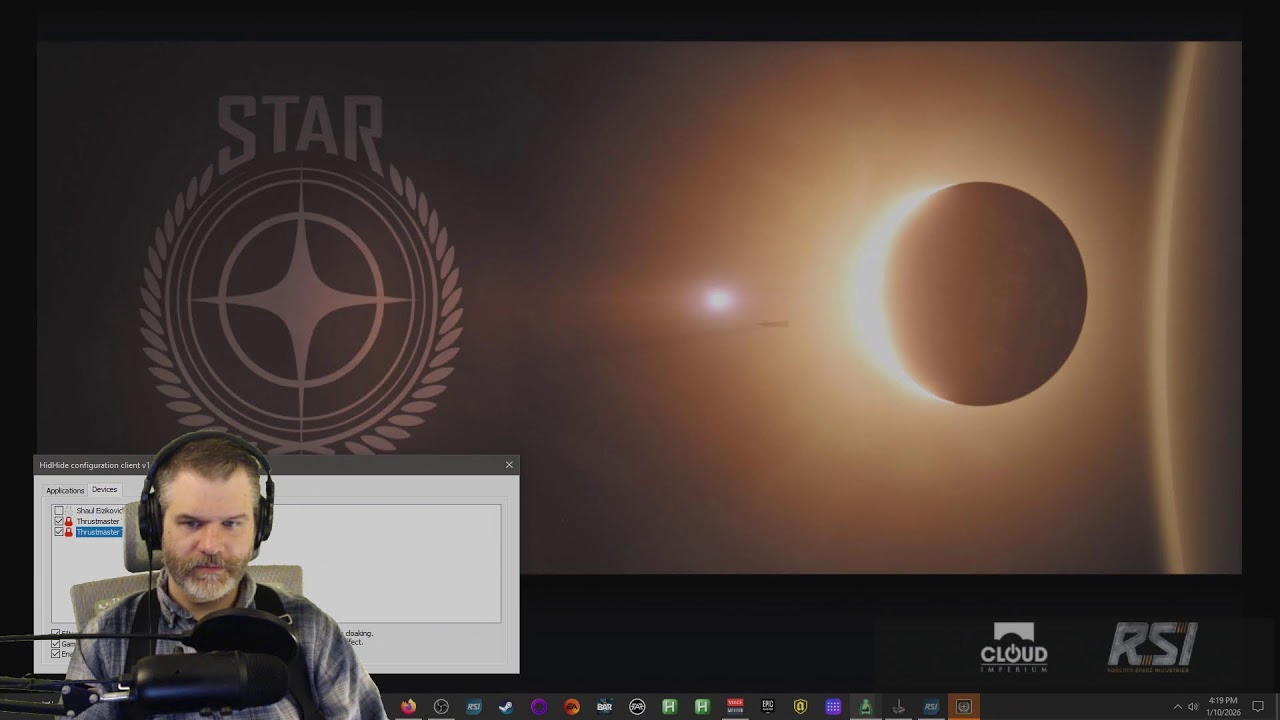Expand the hidden system tray icons
Viewport: 1280px width, 720px height.
click(x=1177, y=707)
